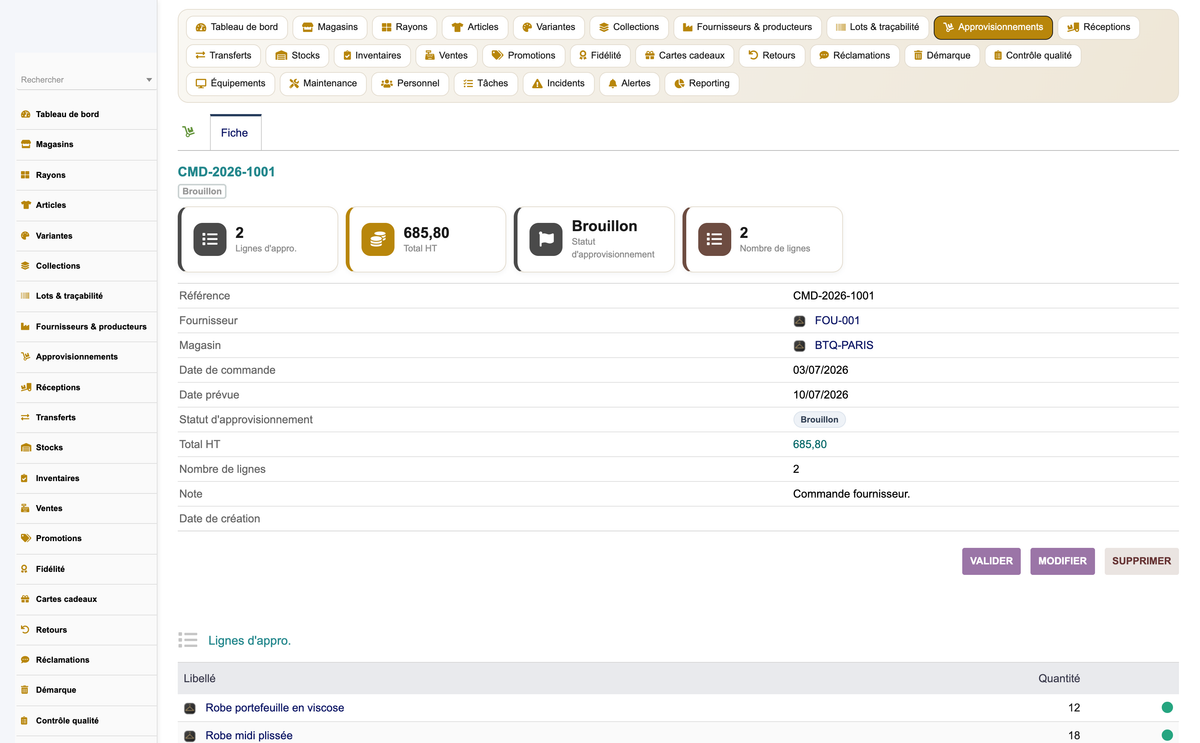Click the Lignes d'appro. list icon card
This screenshot has height=743, width=1200.
[210, 239]
